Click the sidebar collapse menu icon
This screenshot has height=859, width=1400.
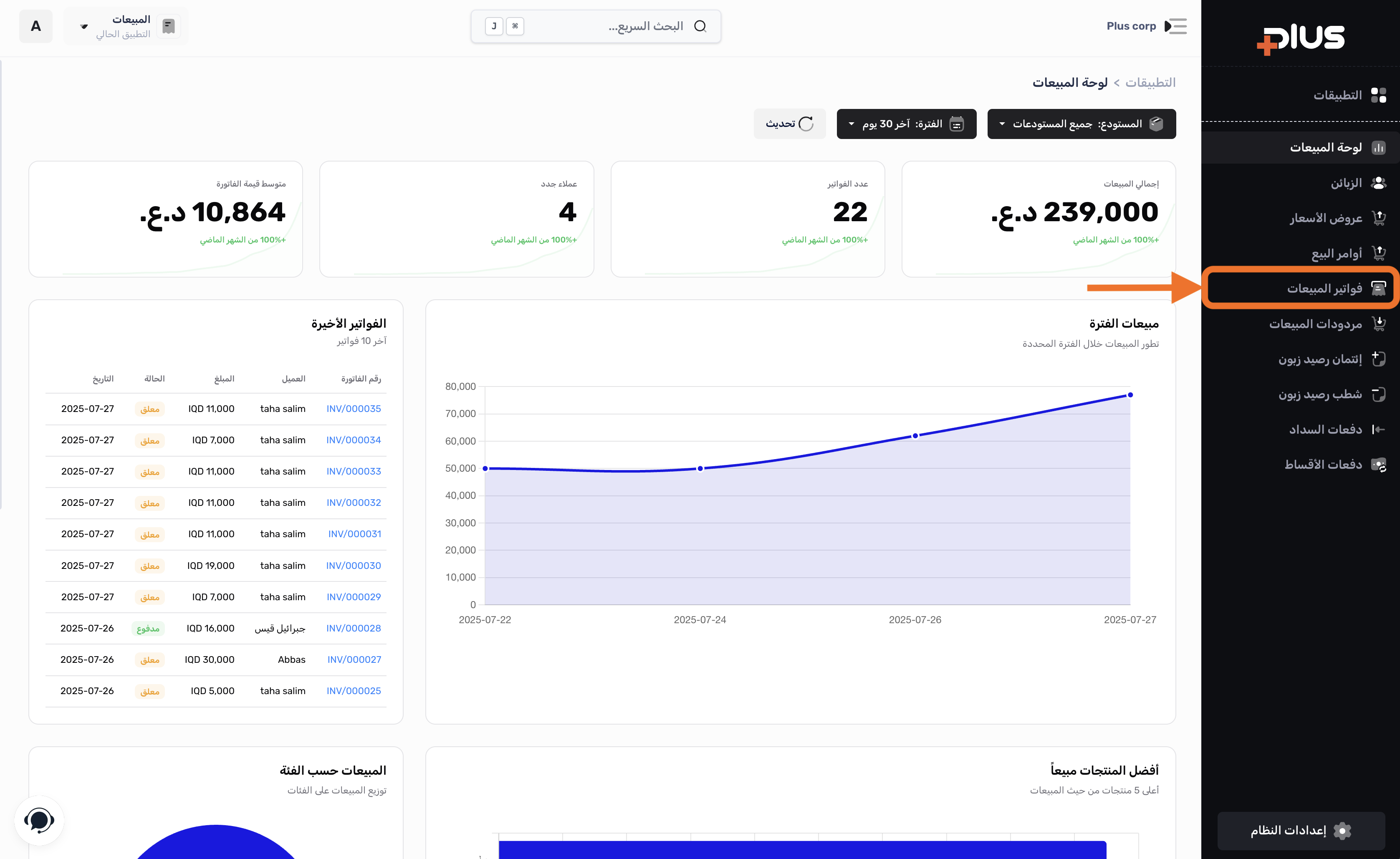[1175, 26]
